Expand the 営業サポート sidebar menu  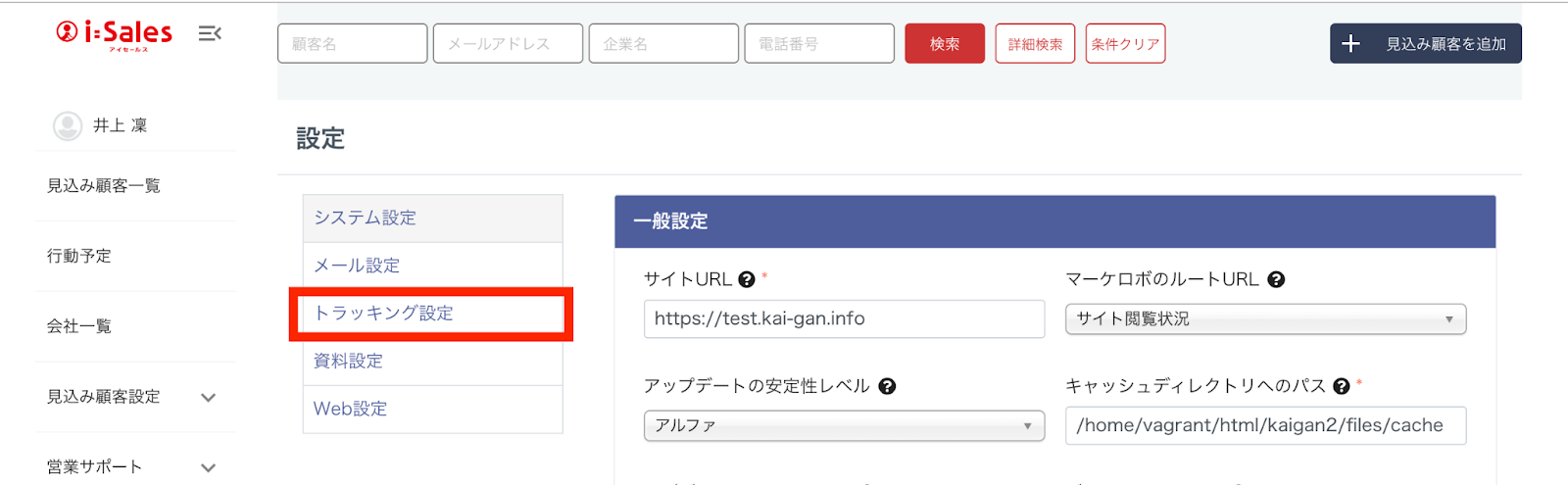point(208,467)
